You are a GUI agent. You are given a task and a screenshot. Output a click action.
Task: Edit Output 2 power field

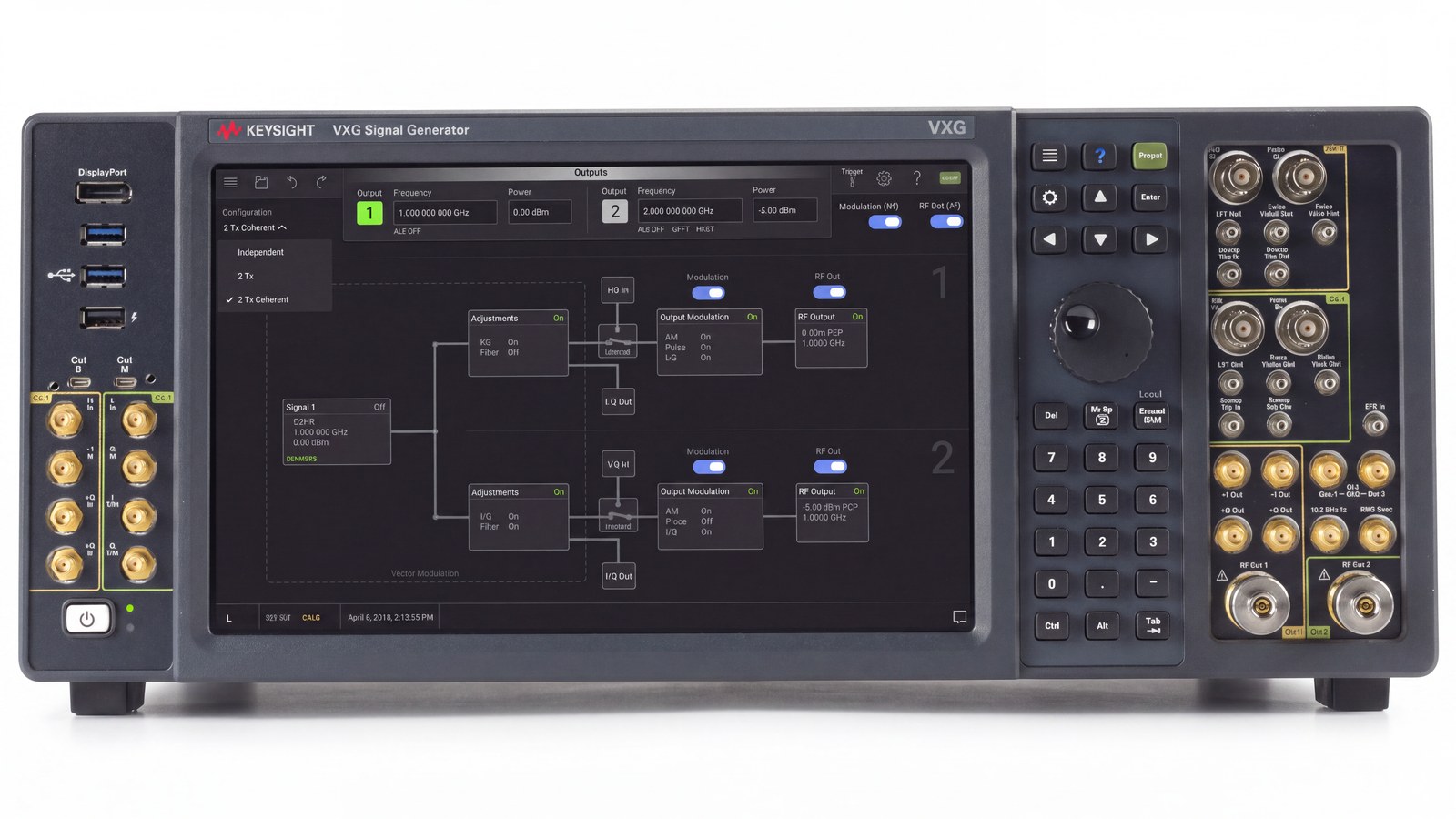pyautogui.click(x=784, y=210)
